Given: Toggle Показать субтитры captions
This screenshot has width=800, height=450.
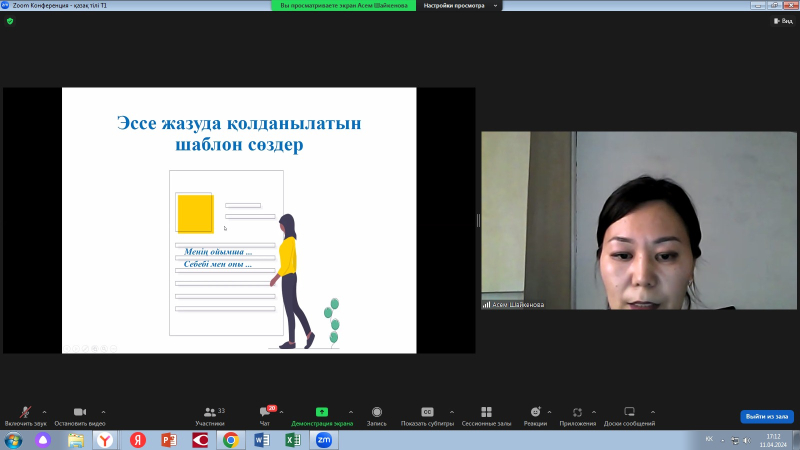Looking at the screenshot, I should tap(427, 414).
